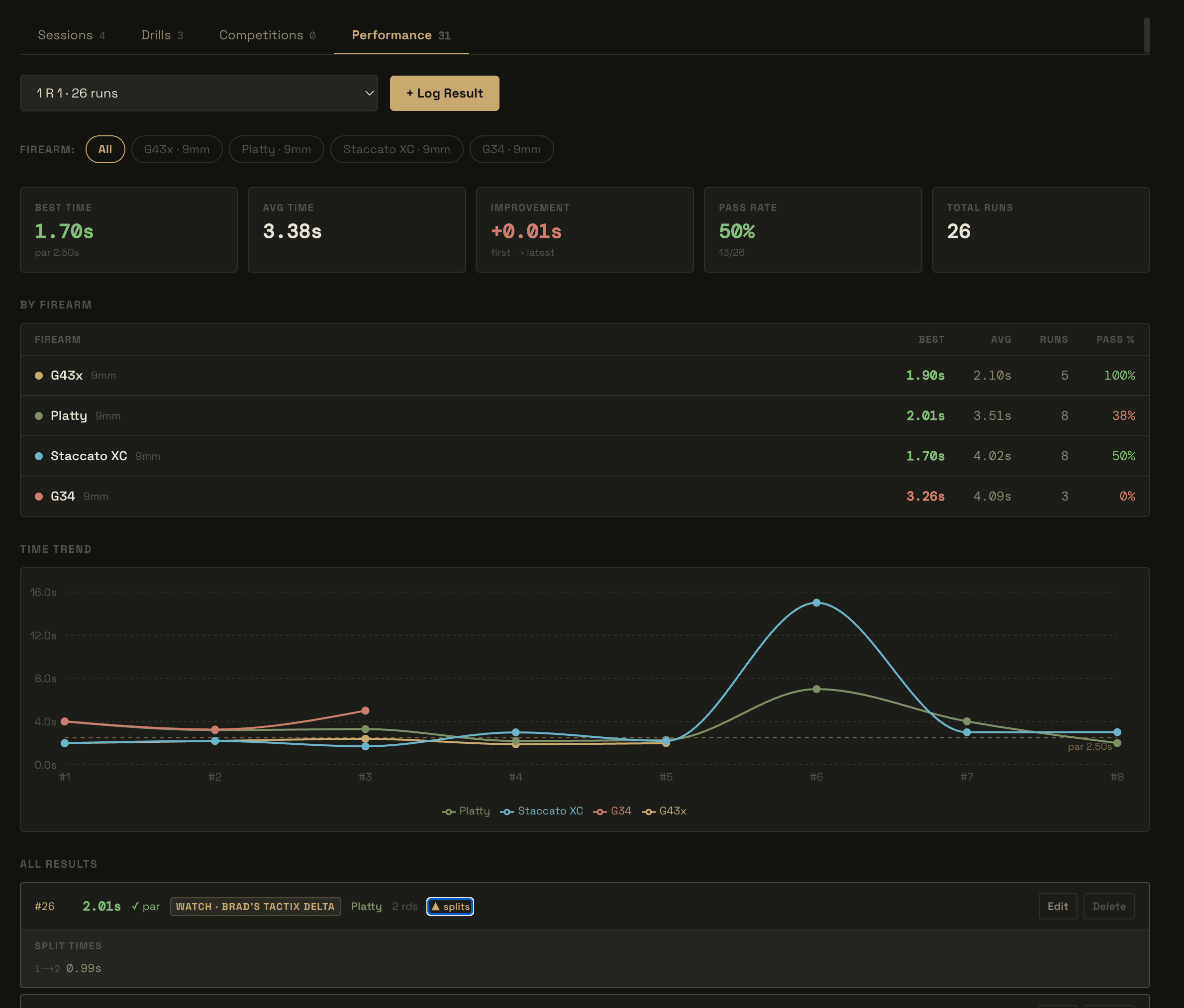Click the Improvement +0.01s card
The image size is (1184, 1008).
coord(585,230)
